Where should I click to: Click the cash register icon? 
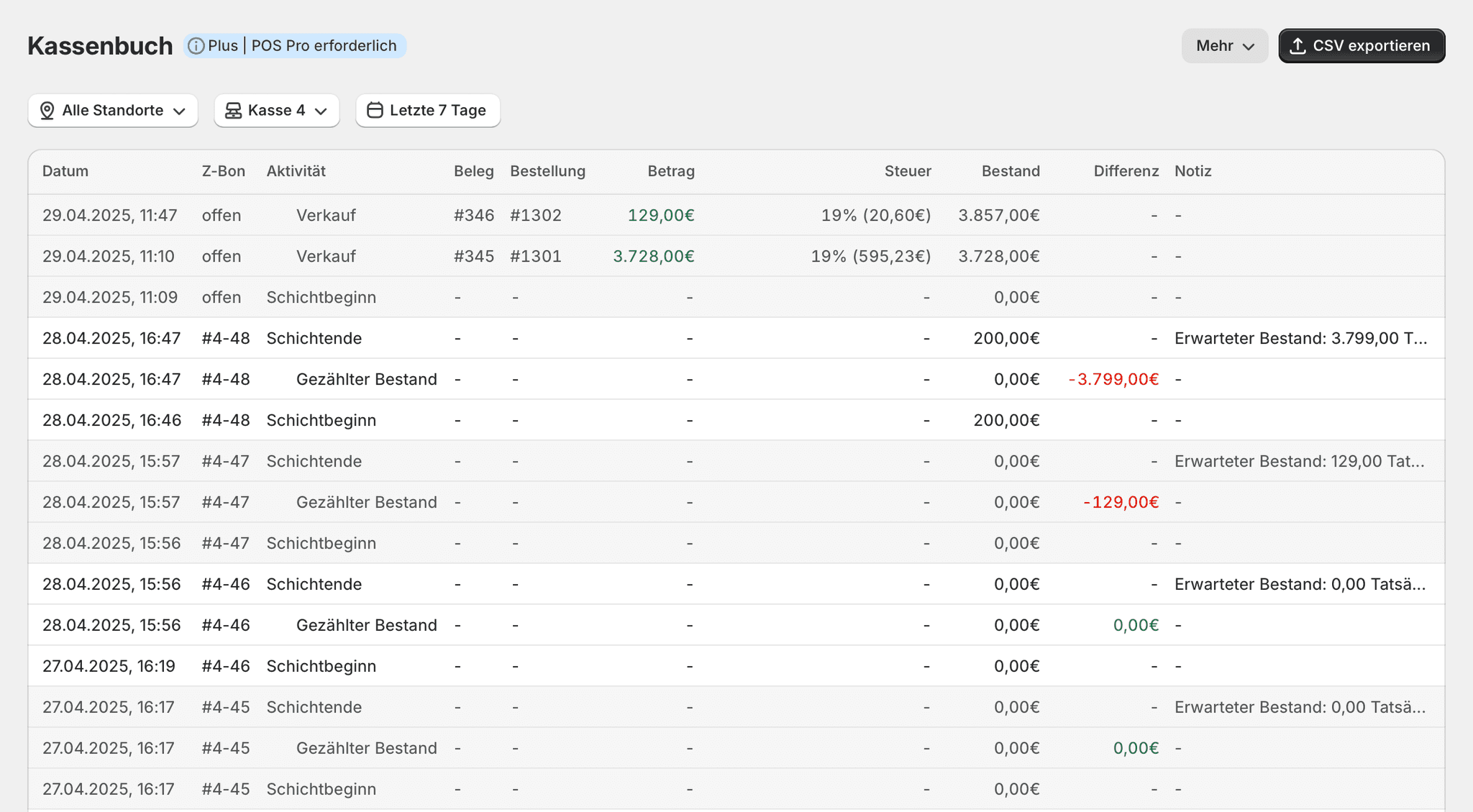click(x=233, y=111)
